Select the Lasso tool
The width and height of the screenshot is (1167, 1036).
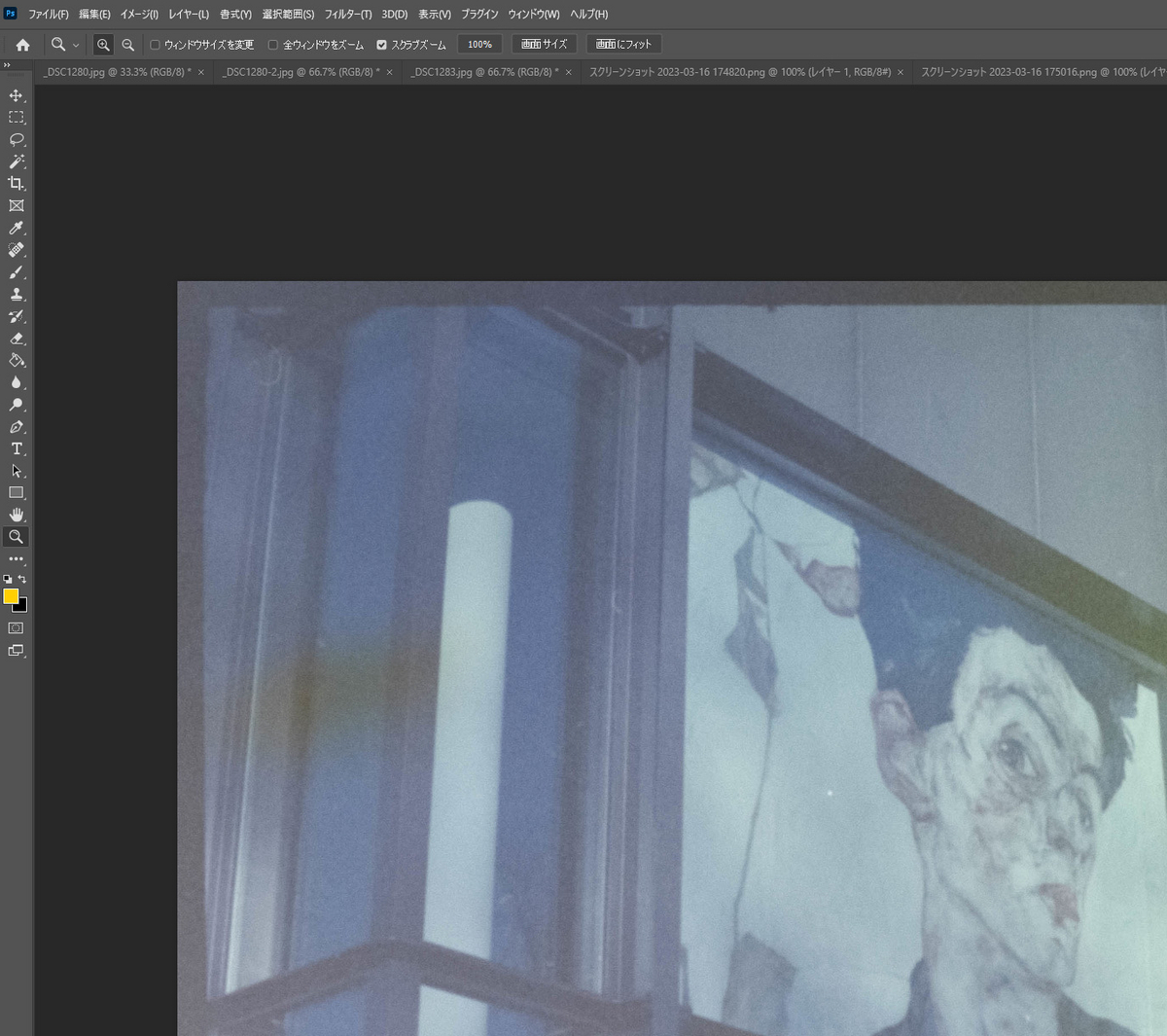point(17,139)
